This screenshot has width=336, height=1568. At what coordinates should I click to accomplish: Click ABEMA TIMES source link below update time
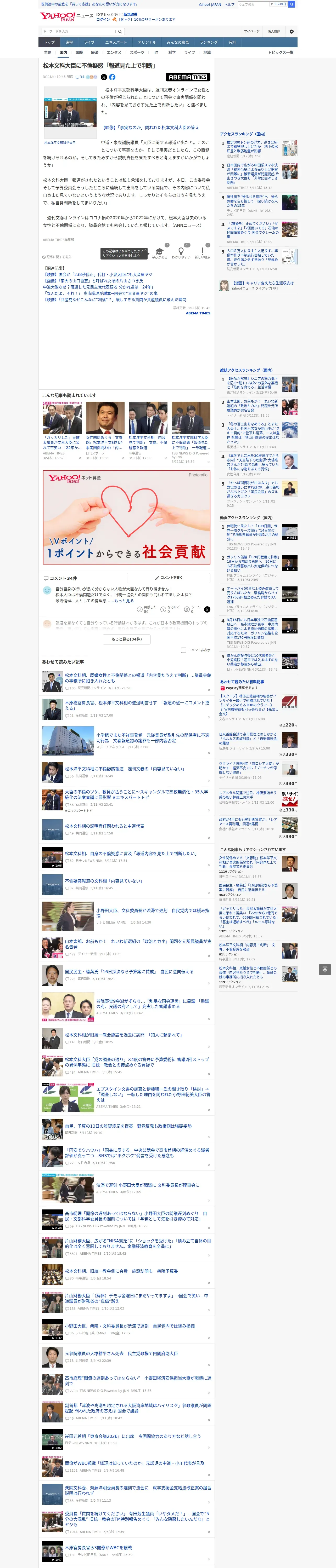(198, 314)
